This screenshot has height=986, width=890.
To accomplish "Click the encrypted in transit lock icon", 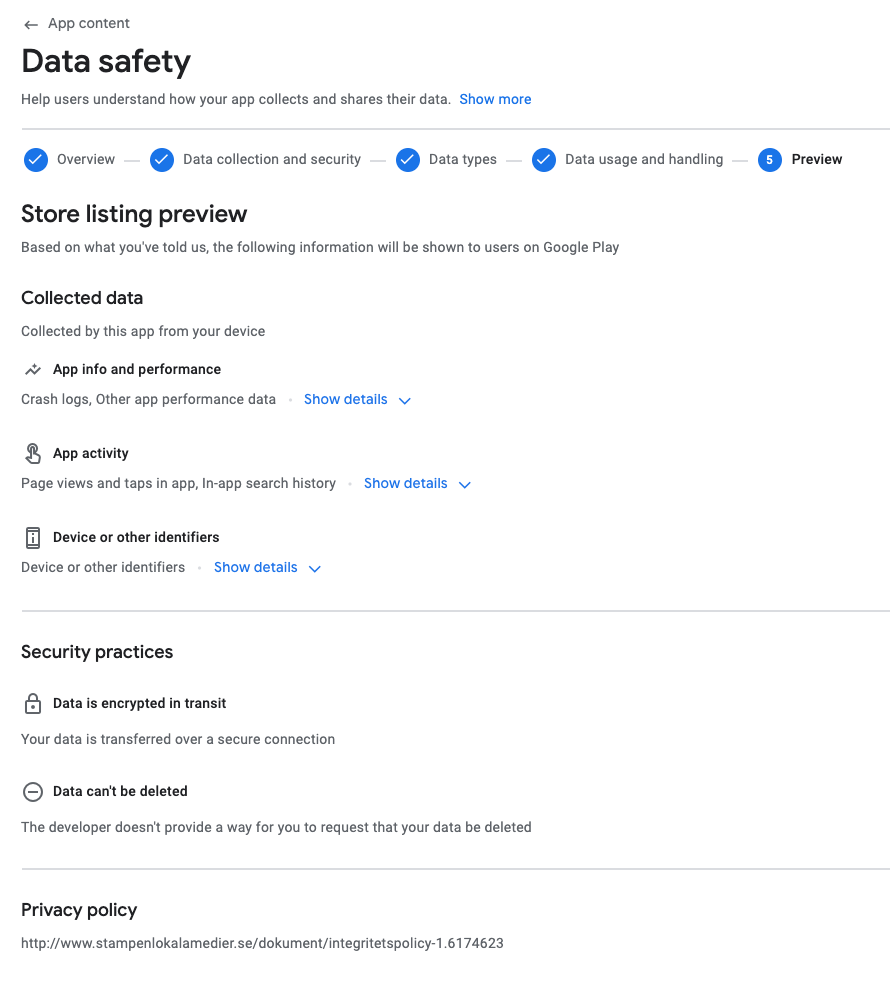I will tap(33, 704).
